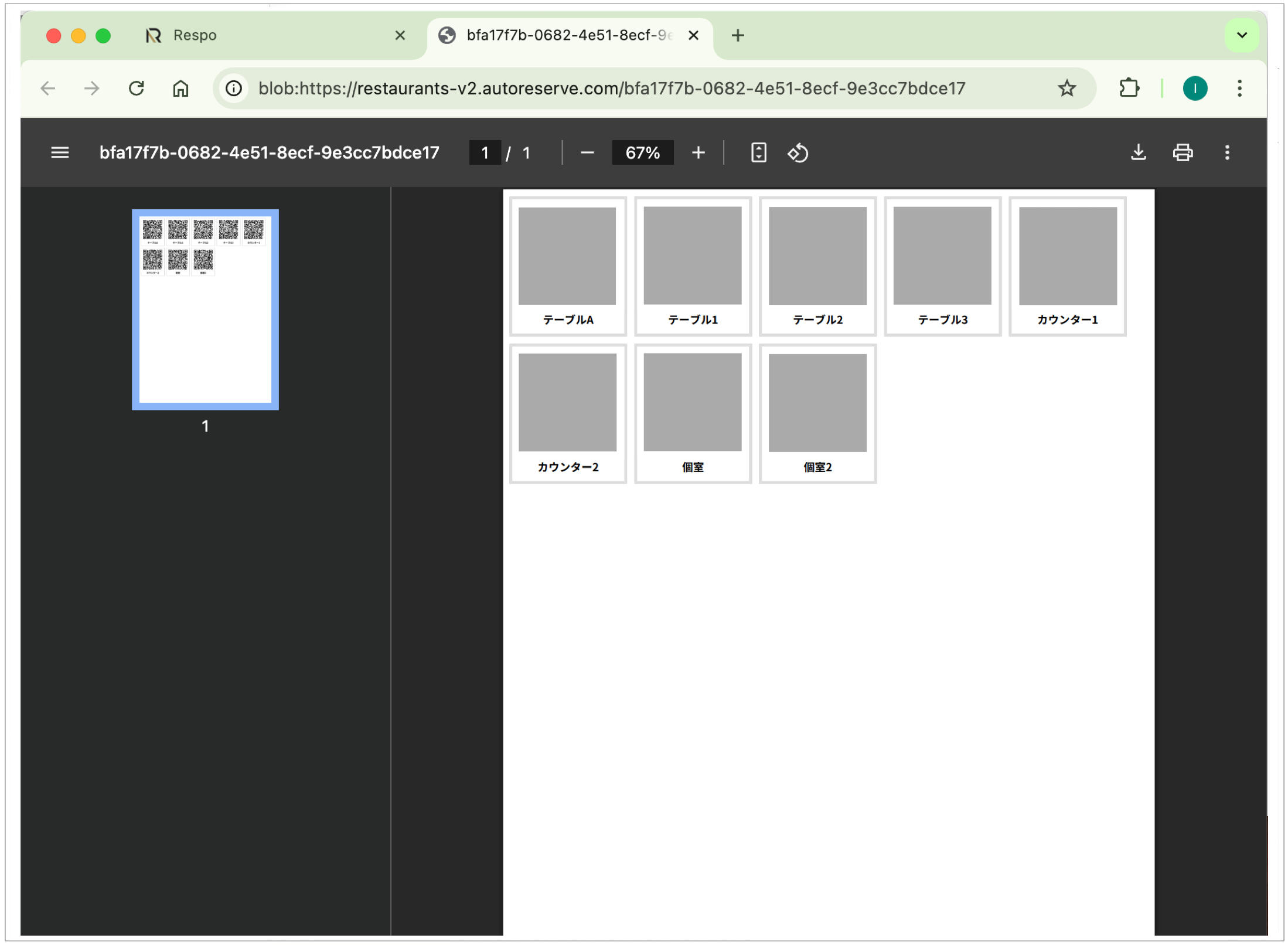
Task: Open the PDF viewer more actions menu
Action: (1227, 152)
